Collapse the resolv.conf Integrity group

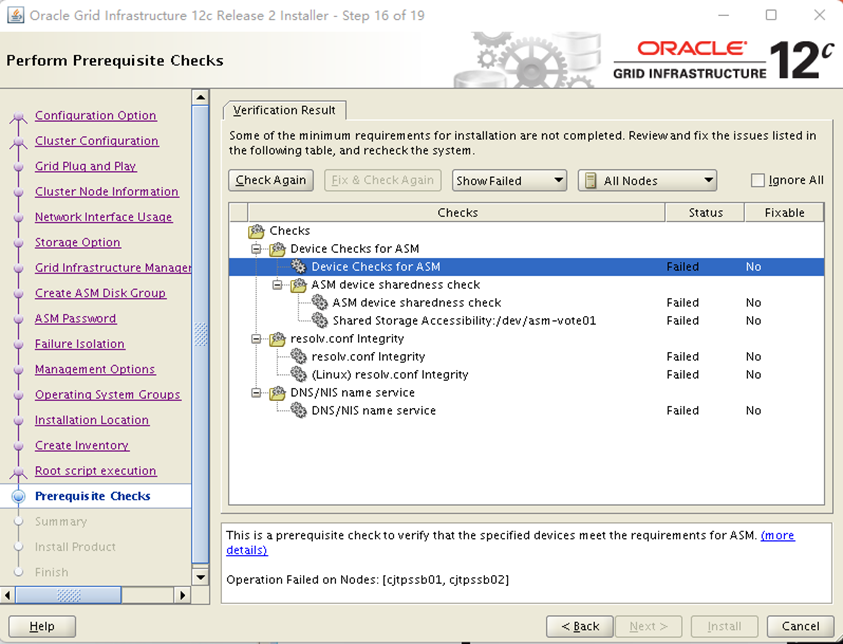(x=256, y=339)
